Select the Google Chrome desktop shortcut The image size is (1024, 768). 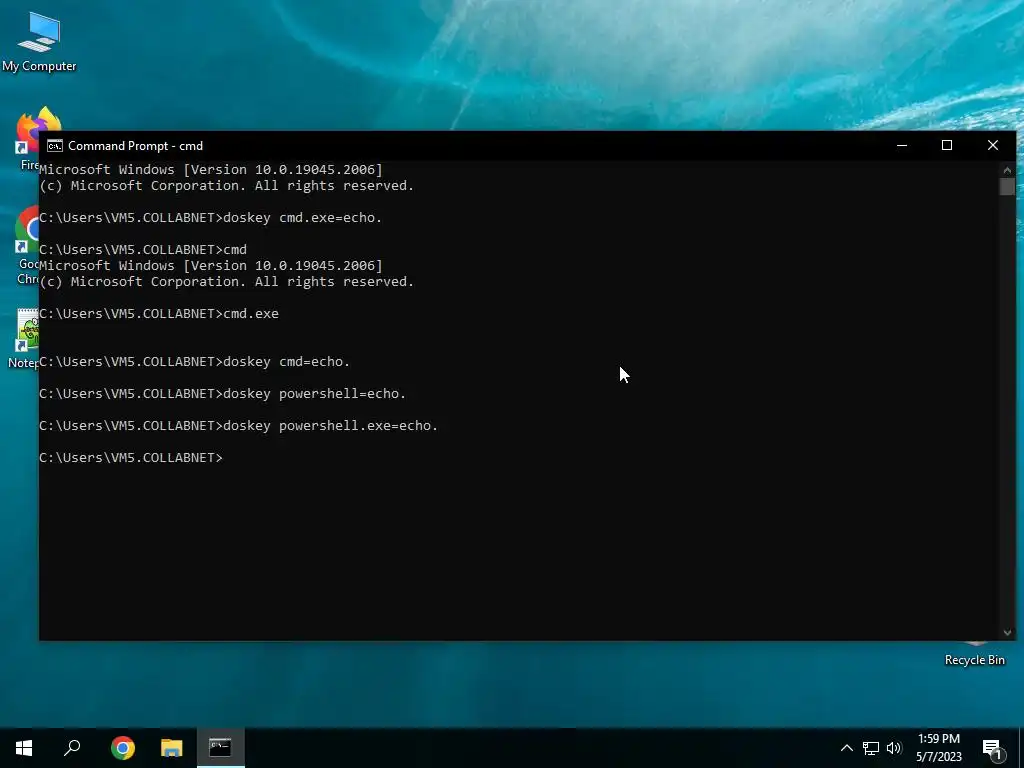pos(26,245)
